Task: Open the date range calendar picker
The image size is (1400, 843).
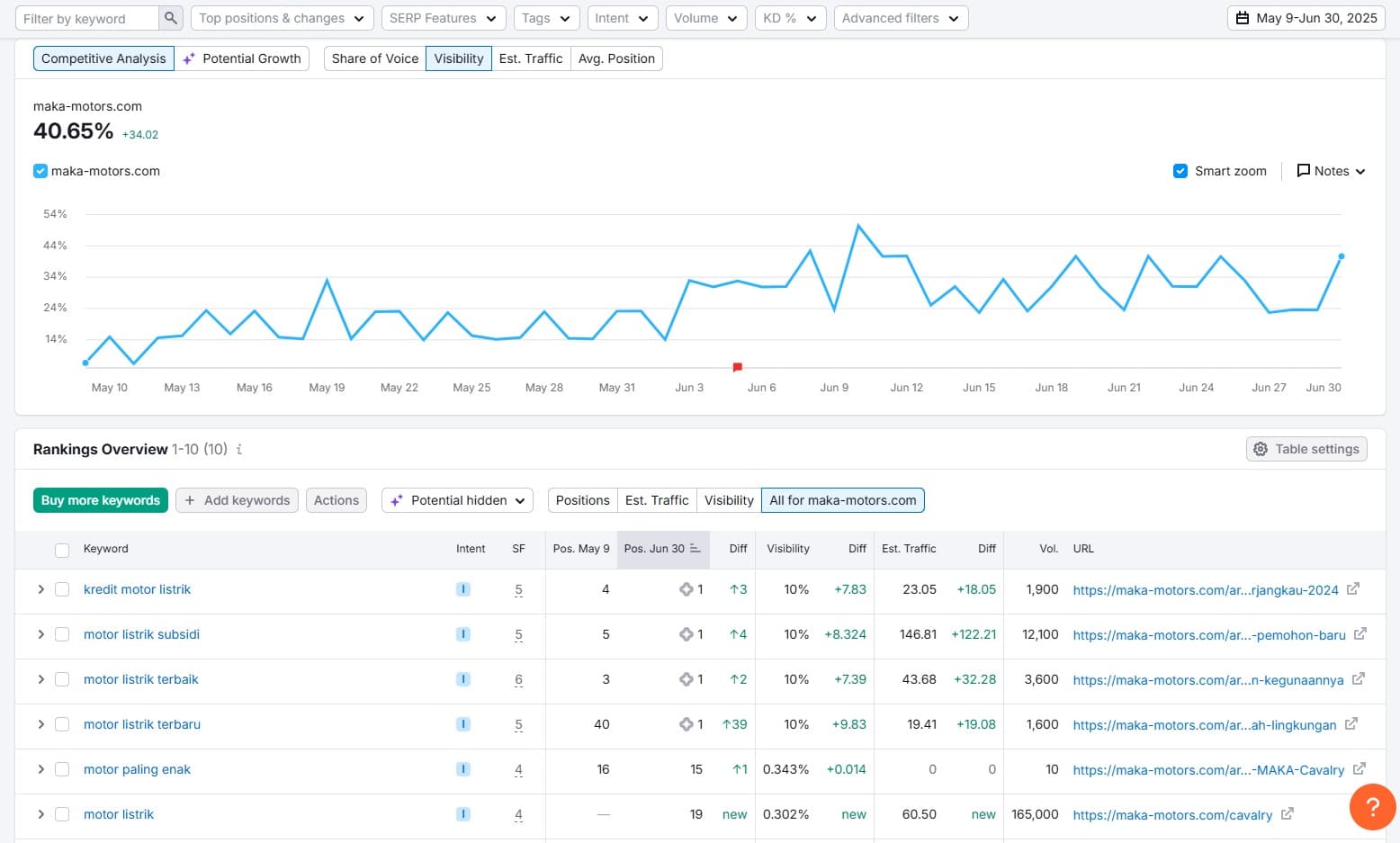Action: click(x=1306, y=18)
